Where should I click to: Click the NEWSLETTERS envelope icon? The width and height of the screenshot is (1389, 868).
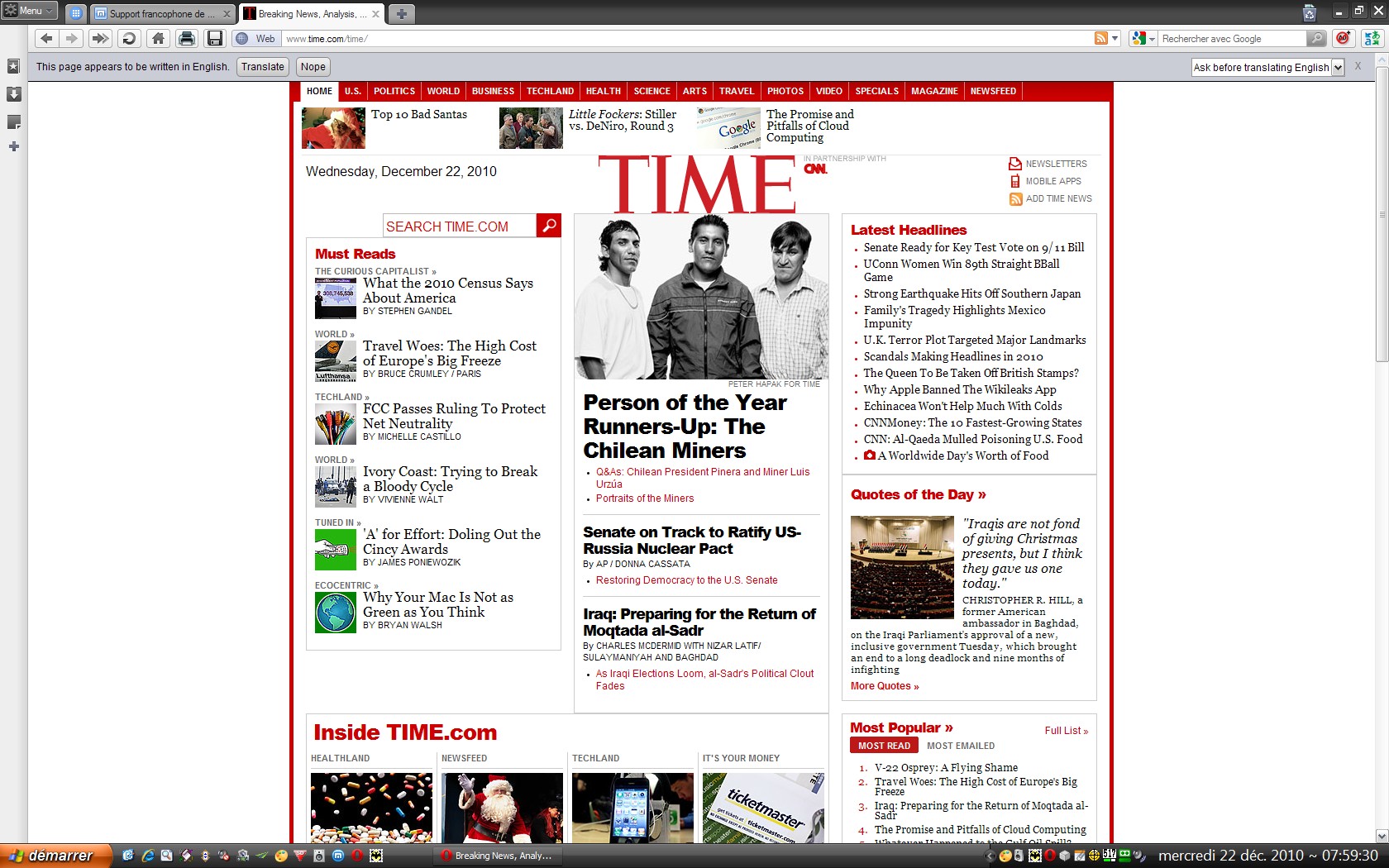(1014, 164)
